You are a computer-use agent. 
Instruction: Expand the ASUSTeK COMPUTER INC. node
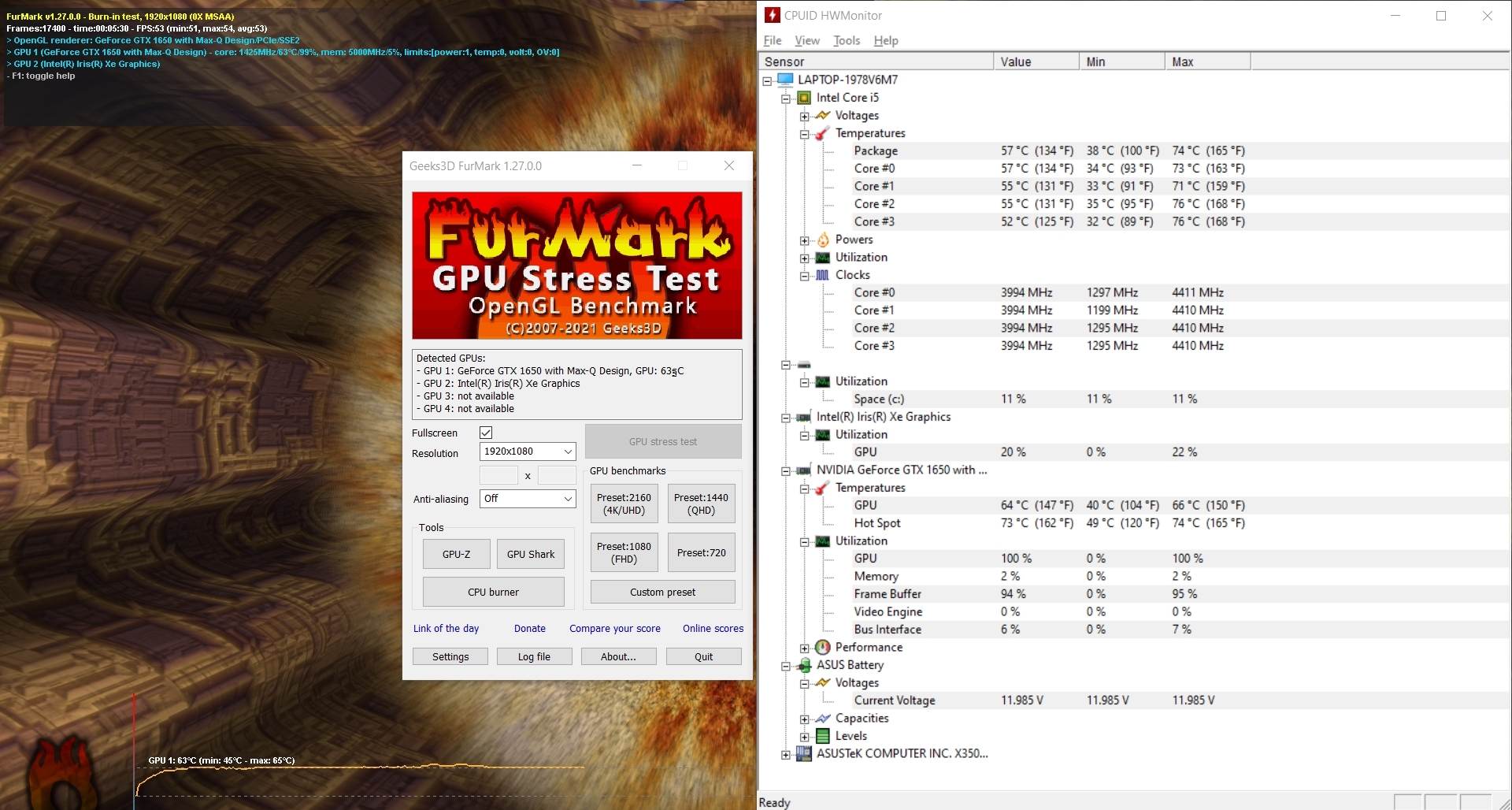click(x=786, y=754)
